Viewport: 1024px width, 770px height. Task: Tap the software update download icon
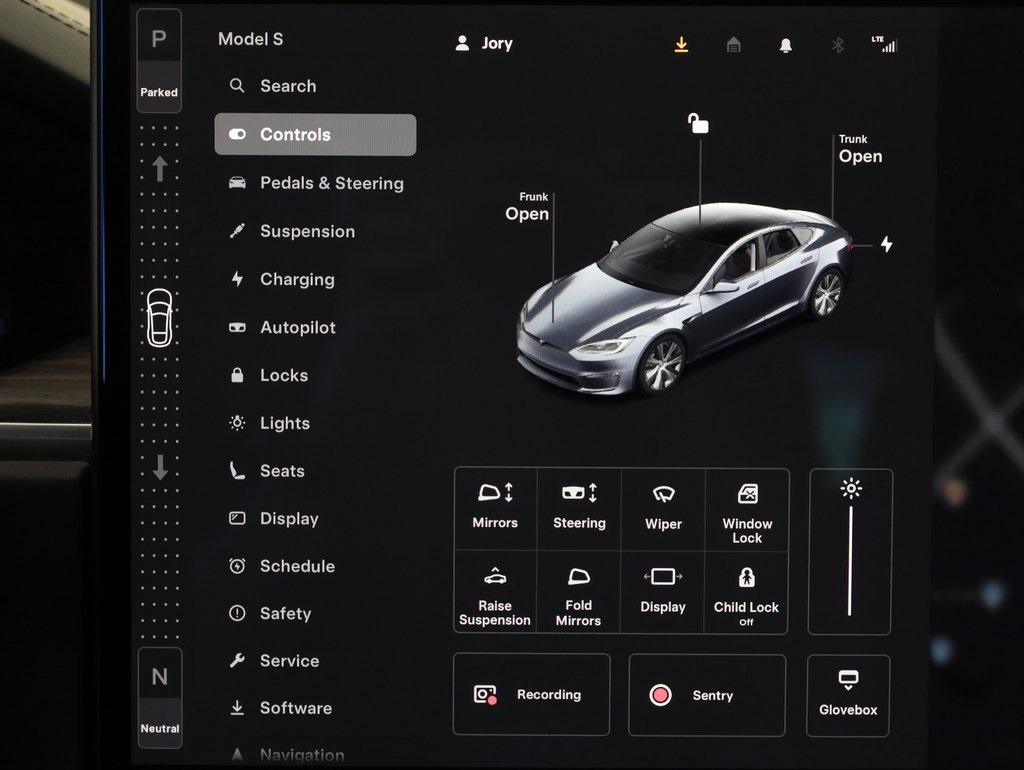click(681, 44)
